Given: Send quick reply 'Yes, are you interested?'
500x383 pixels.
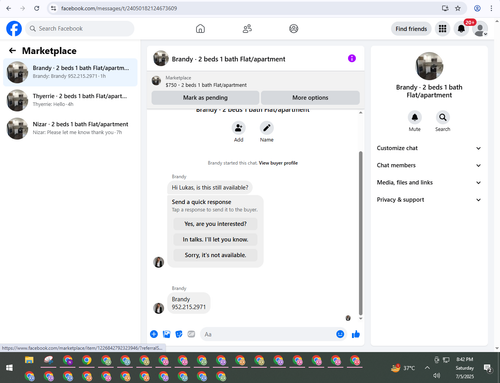Looking at the screenshot, I should 215,224.
